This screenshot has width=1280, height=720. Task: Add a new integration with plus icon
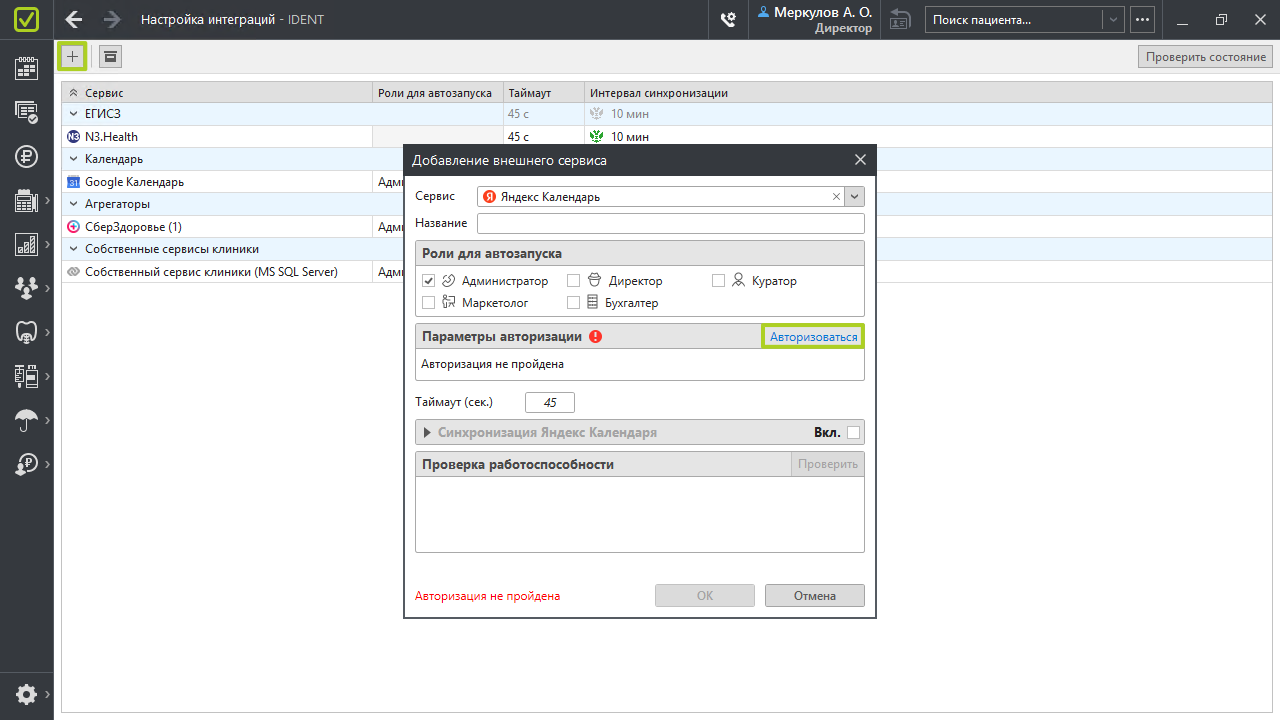coord(72,56)
